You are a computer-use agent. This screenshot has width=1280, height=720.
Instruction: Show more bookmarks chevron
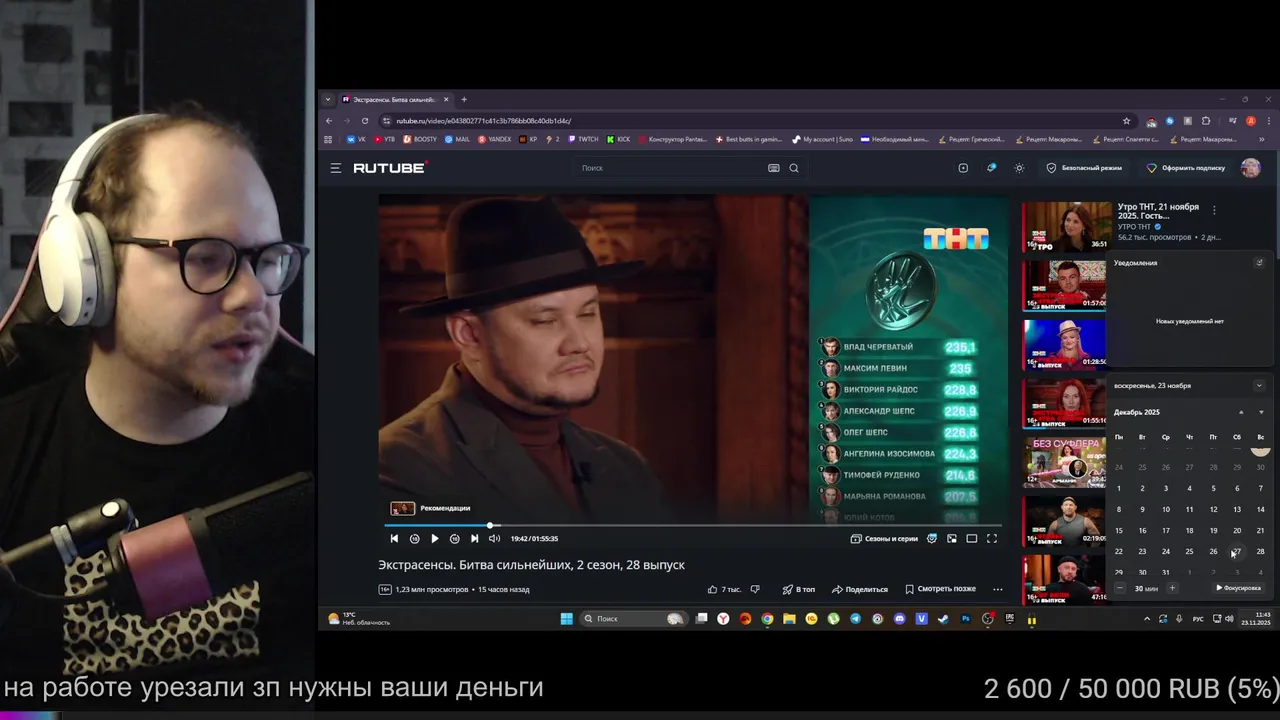point(1262,139)
